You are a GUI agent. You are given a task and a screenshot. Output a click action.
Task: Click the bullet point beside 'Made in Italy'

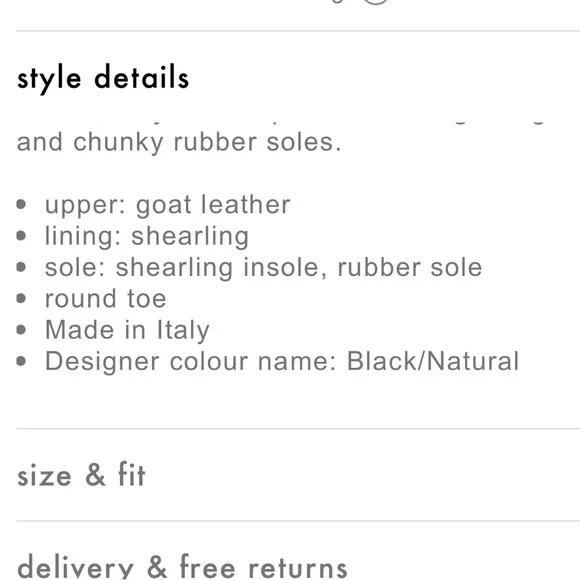tap(21, 330)
